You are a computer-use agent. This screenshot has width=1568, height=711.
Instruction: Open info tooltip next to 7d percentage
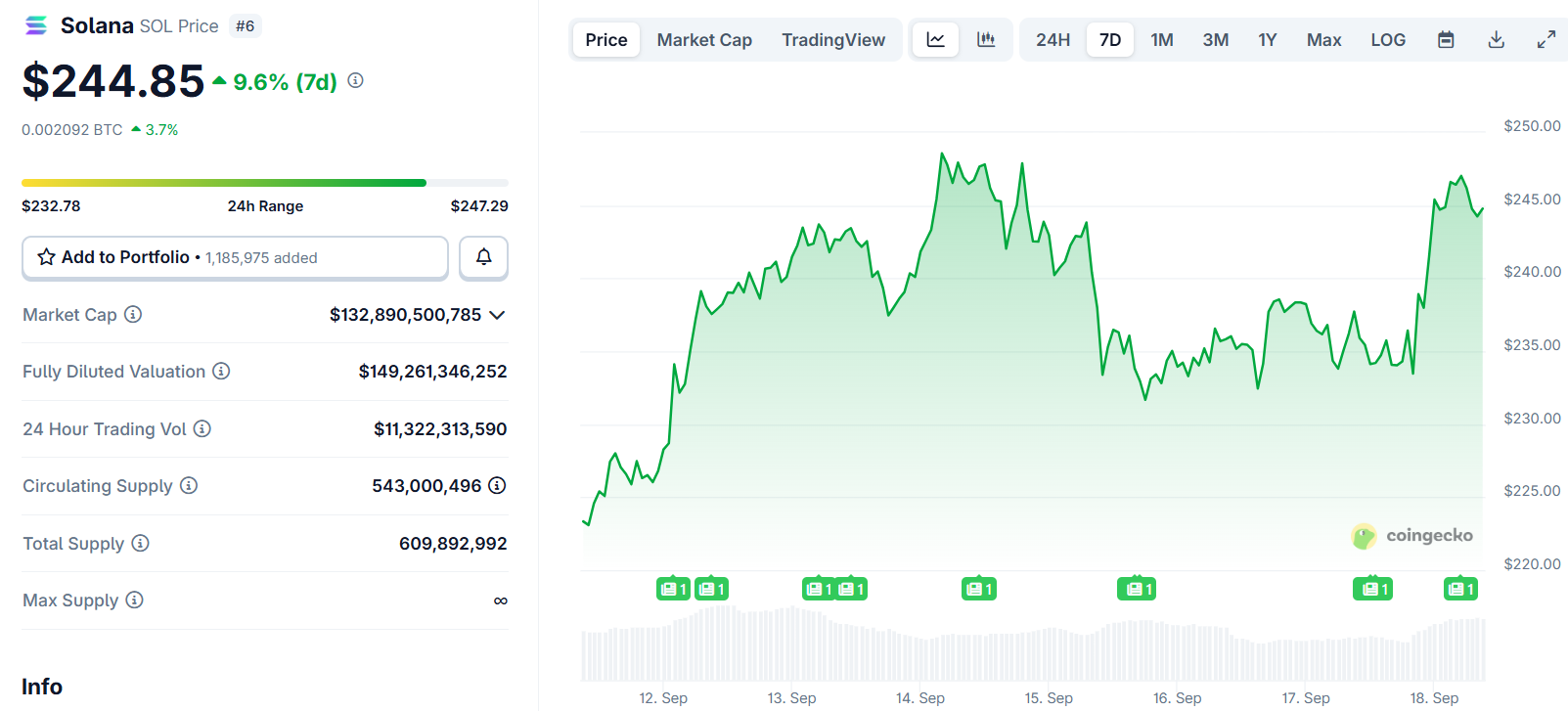(x=356, y=80)
